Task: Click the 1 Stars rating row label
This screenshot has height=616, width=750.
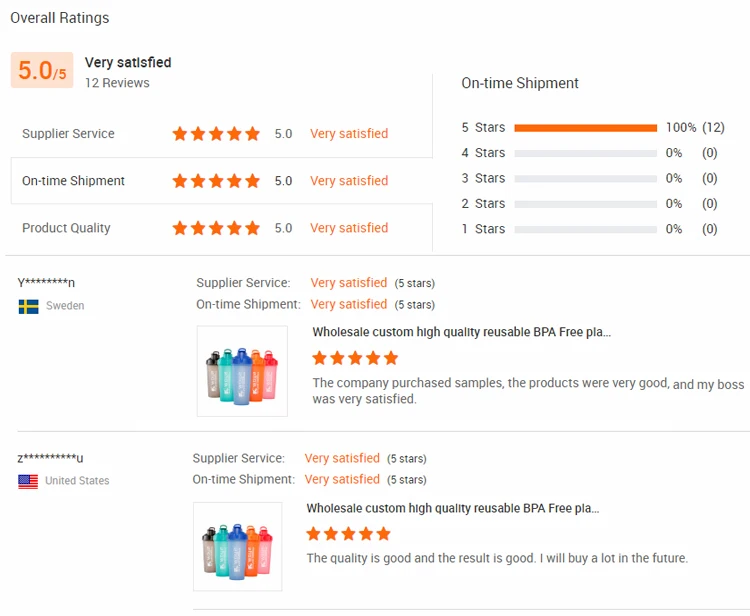Action: pyautogui.click(x=483, y=229)
